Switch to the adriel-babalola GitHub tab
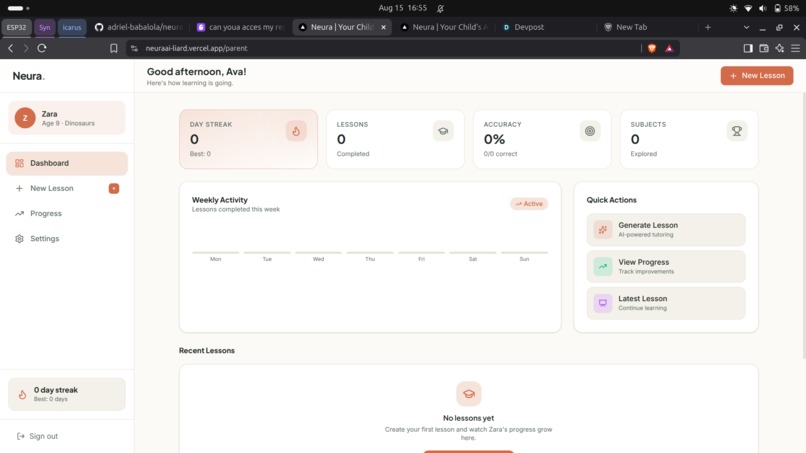This screenshot has width=806, height=453. pos(139,27)
